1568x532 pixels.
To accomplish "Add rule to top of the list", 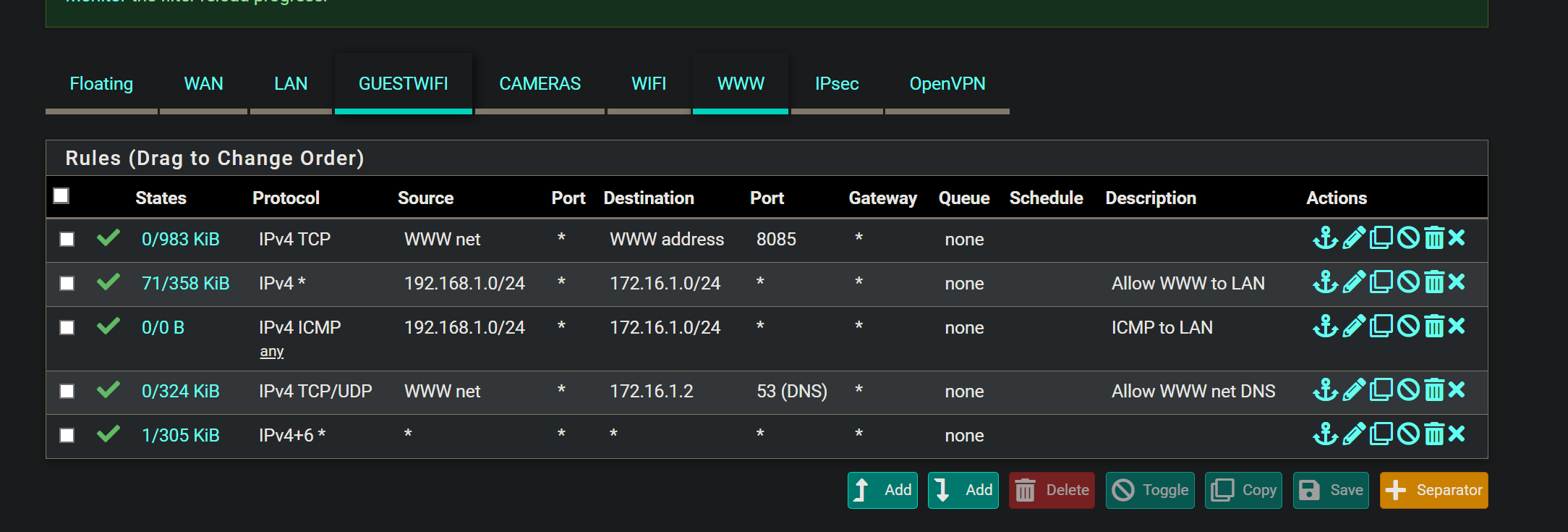I will tap(882, 490).
